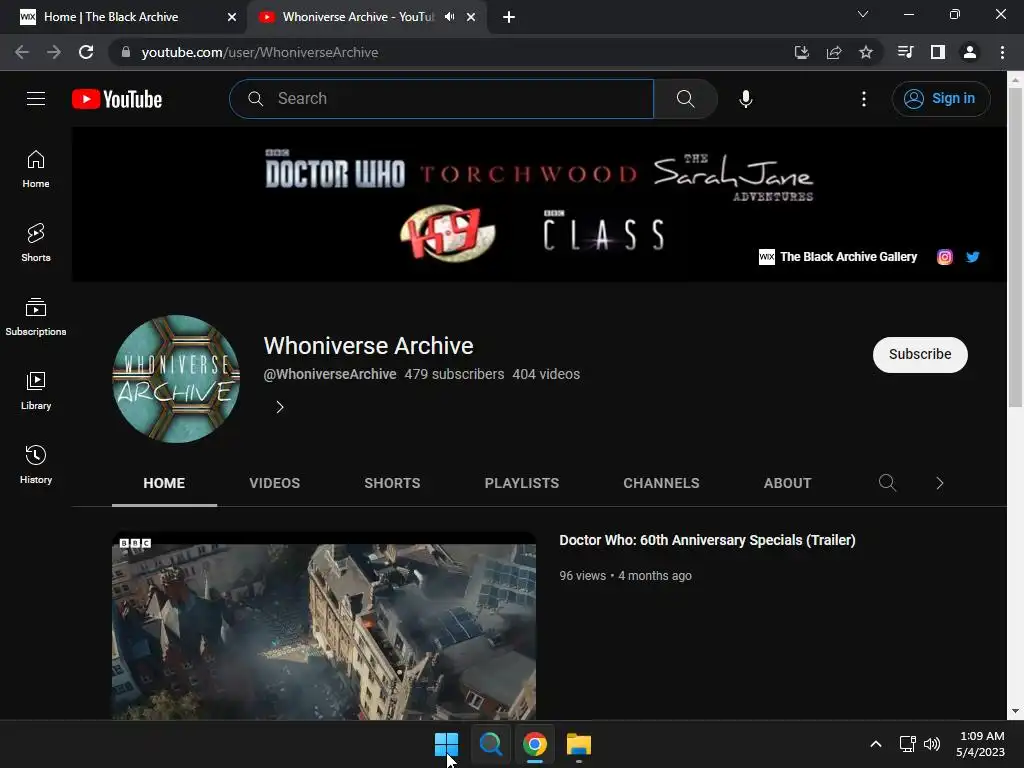The width and height of the screenshot is (1024, 768).
Task: Activate voice search microphone
Action: (746, 99)
